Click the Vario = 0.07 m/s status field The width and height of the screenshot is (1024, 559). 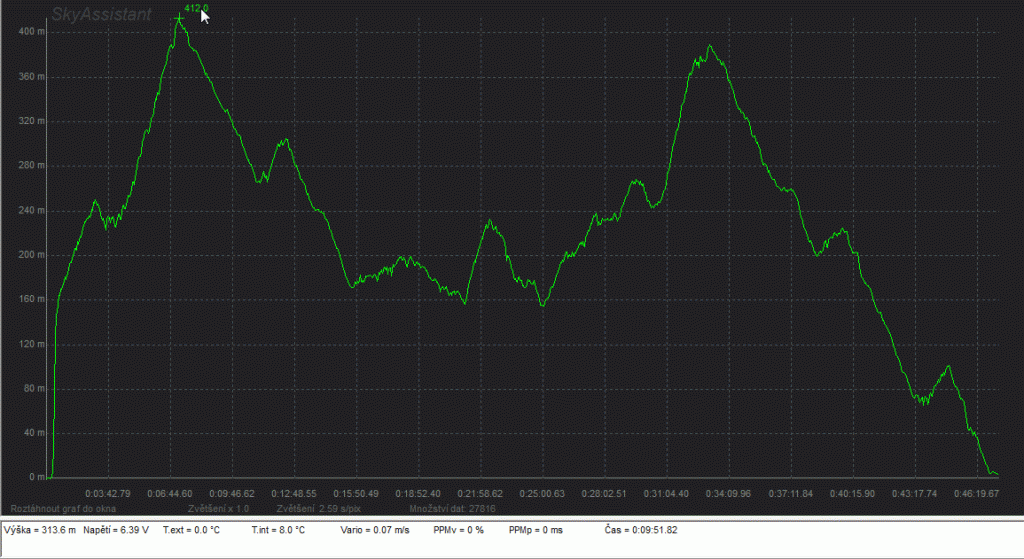pyautogui.click(x=374, y=528)
